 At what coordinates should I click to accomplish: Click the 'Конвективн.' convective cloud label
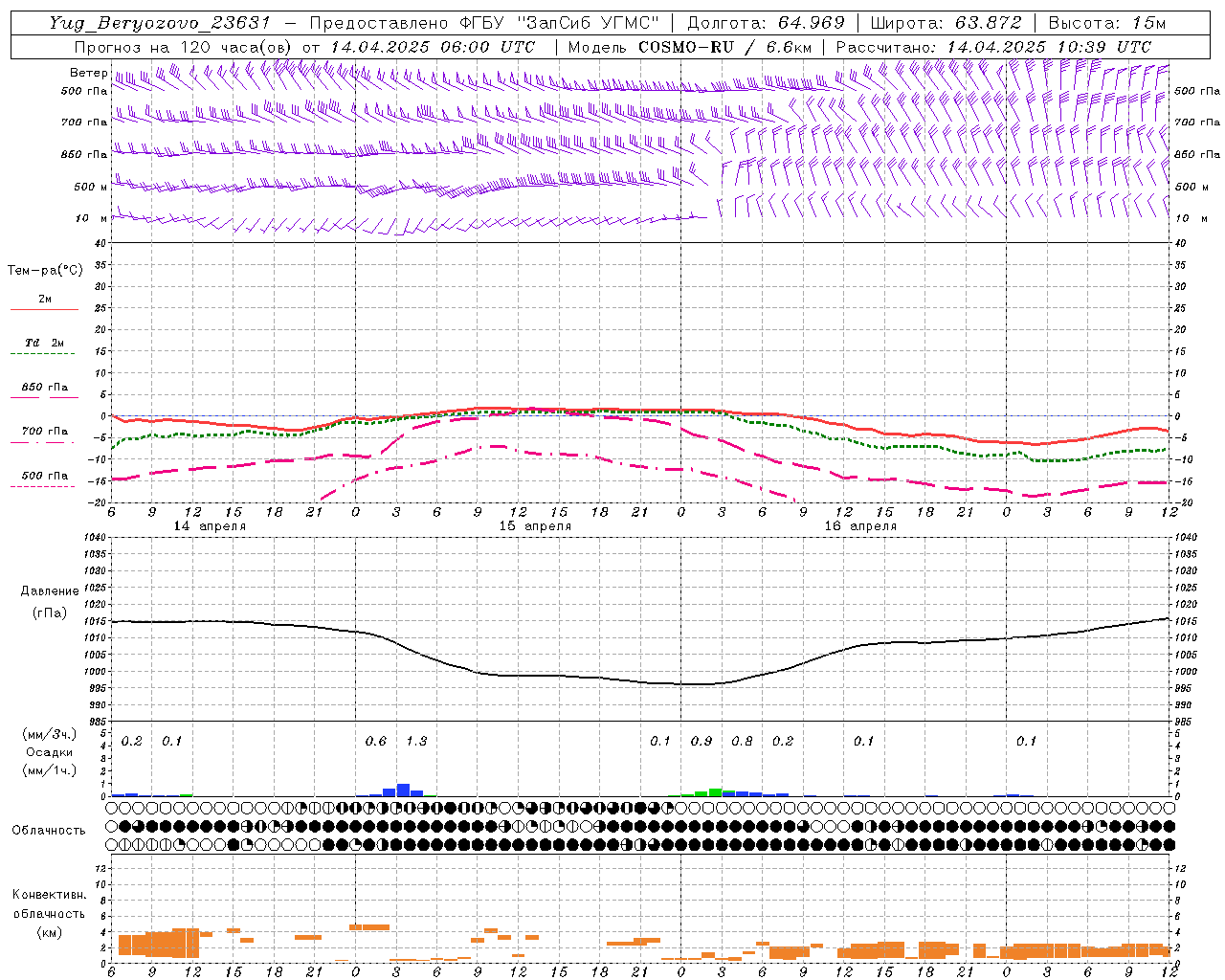(50, 895)
